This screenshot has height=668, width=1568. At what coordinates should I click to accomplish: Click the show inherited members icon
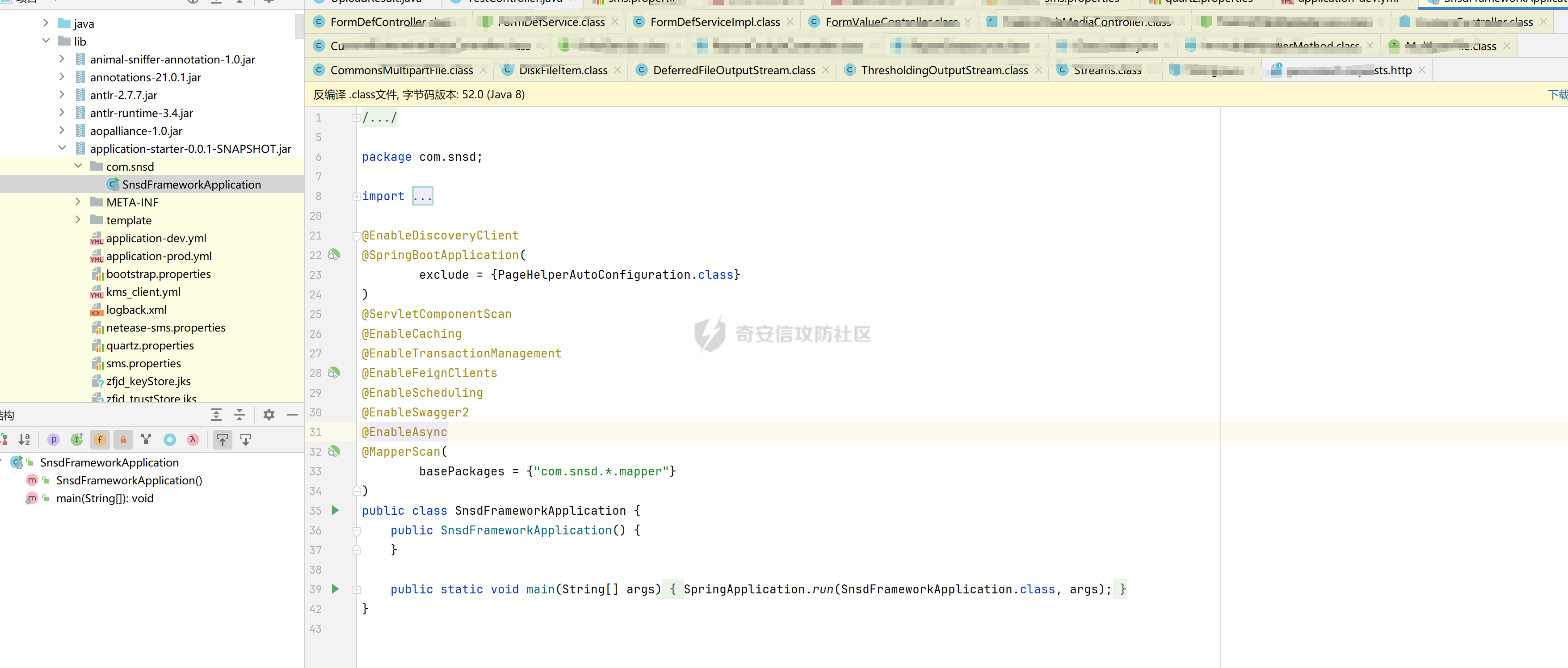77,440
